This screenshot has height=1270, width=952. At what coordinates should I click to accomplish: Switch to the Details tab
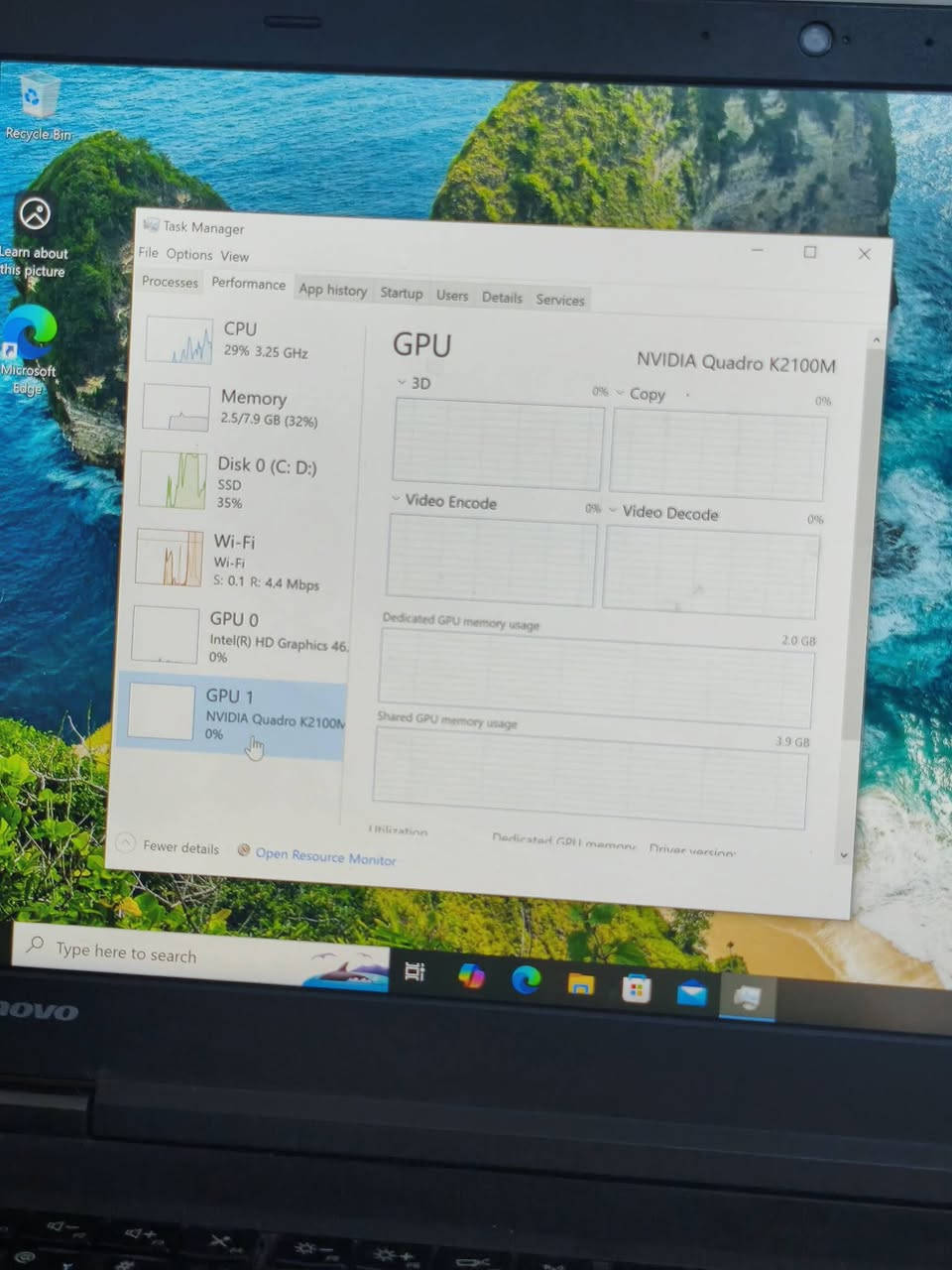(x=502, y=298)
